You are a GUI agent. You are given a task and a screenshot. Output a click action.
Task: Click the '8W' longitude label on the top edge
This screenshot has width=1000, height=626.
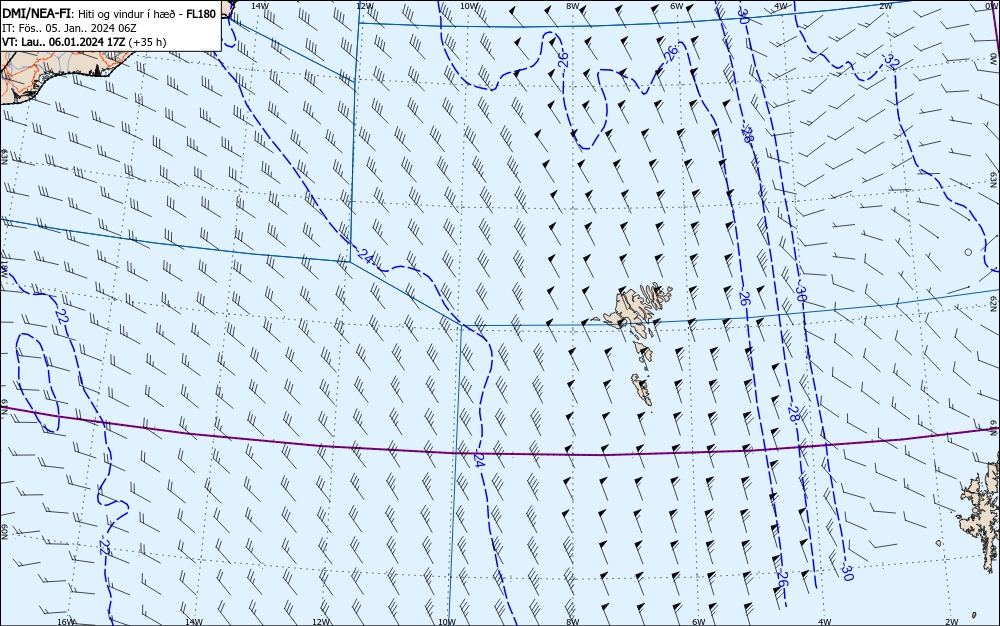[x=573, y=5]
